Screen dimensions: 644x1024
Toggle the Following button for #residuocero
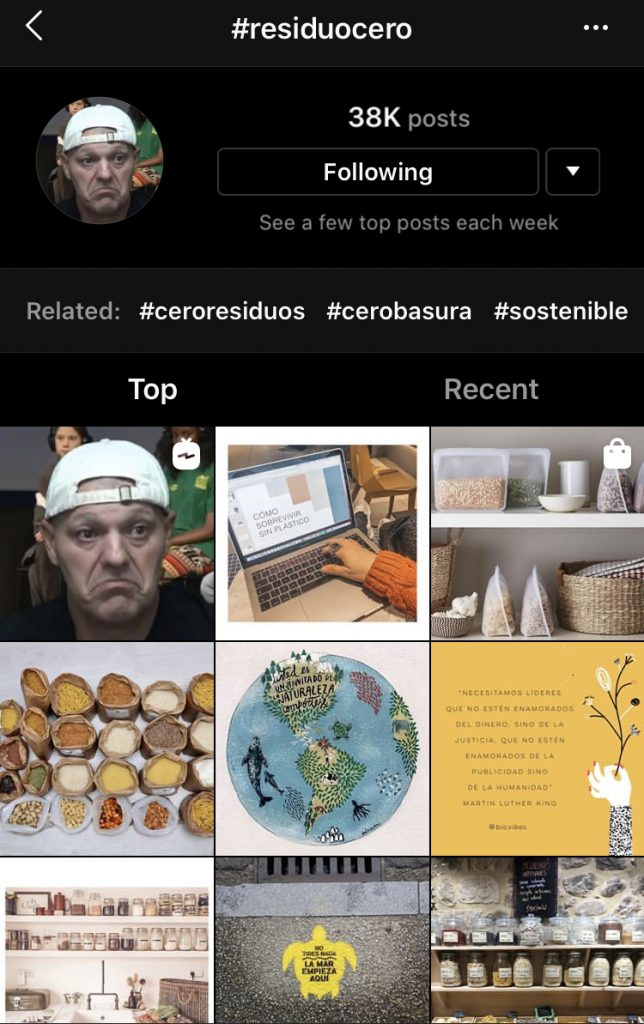[378, 172]
